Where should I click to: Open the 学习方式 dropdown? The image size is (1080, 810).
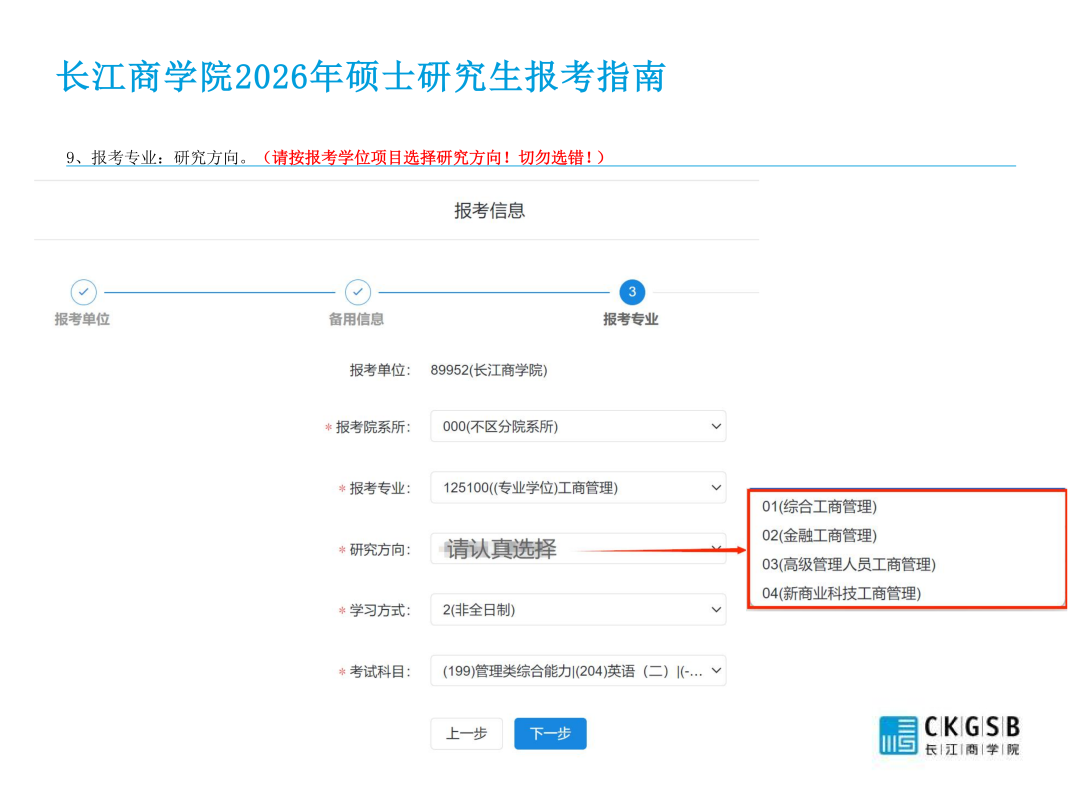click(x=578, y=610)
